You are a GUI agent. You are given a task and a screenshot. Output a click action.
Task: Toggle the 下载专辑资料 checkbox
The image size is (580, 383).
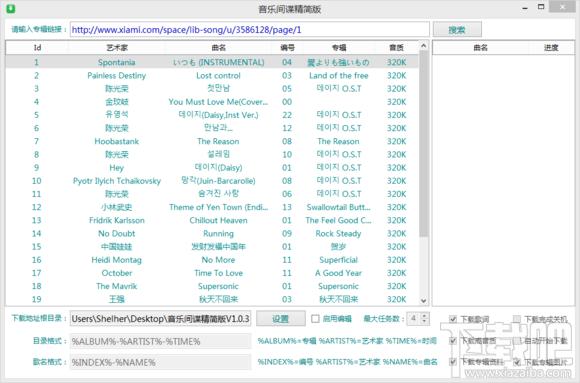pos(453,362)
